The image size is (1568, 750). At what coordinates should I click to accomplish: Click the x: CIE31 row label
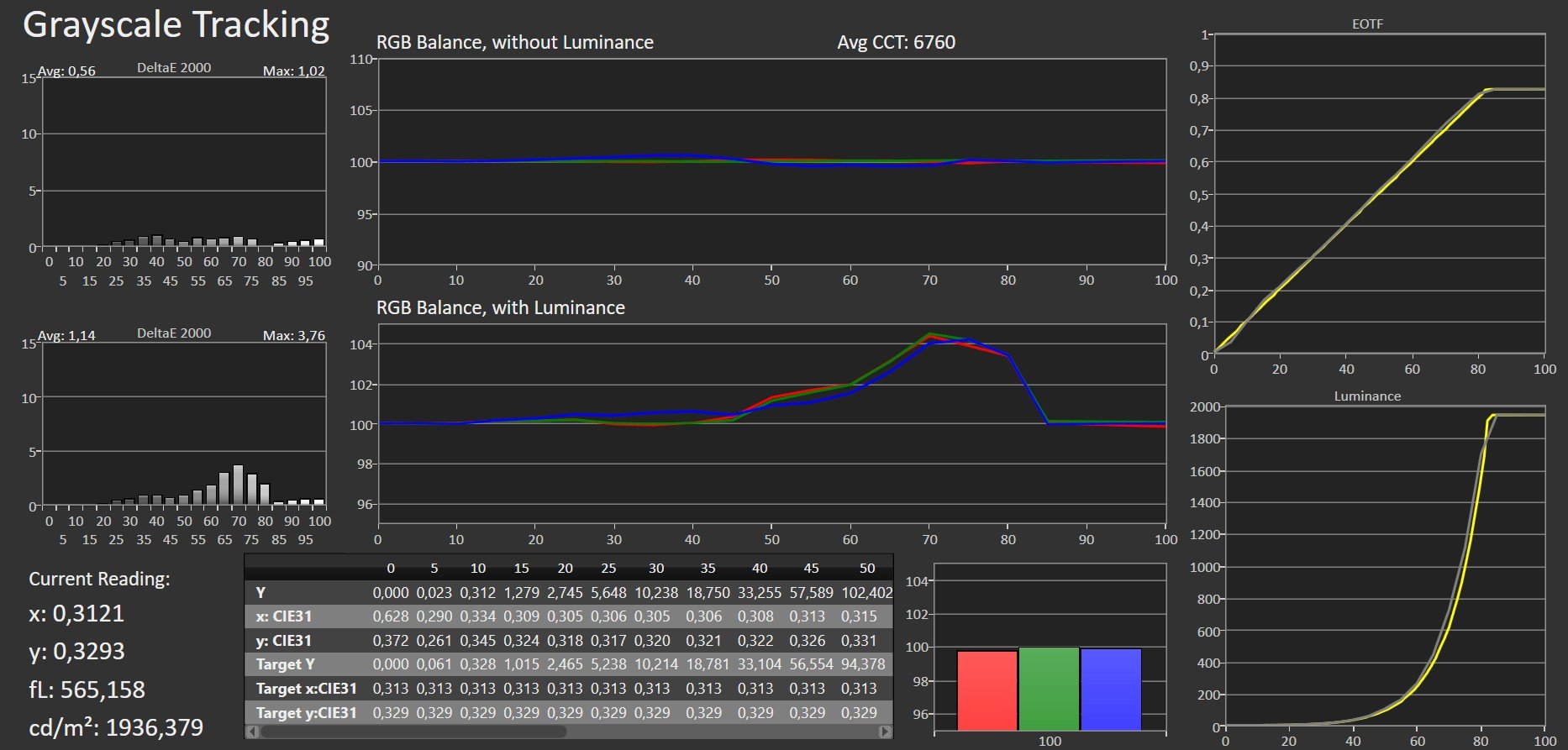coord(283,616)
